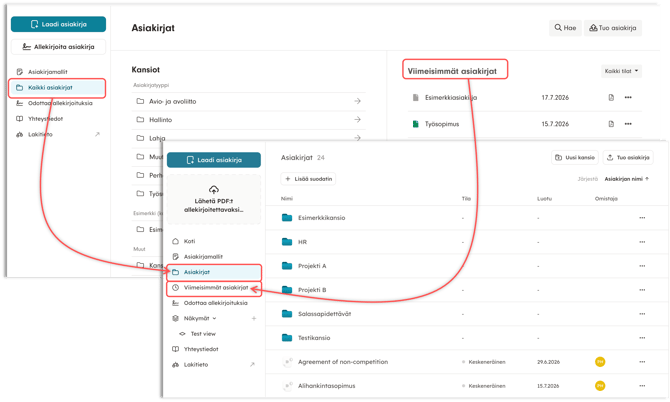Open Viimeisimmät asiakirjat in the sidebar

coord(214,288)
